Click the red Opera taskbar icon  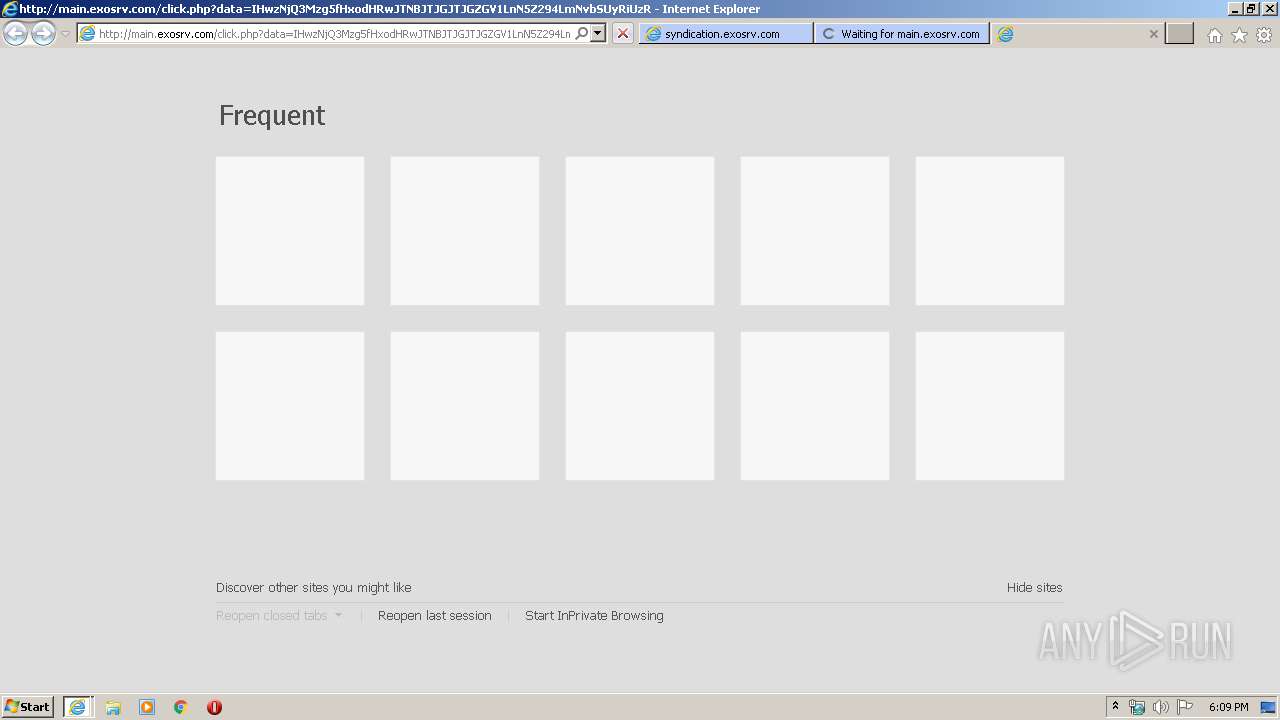214,707
